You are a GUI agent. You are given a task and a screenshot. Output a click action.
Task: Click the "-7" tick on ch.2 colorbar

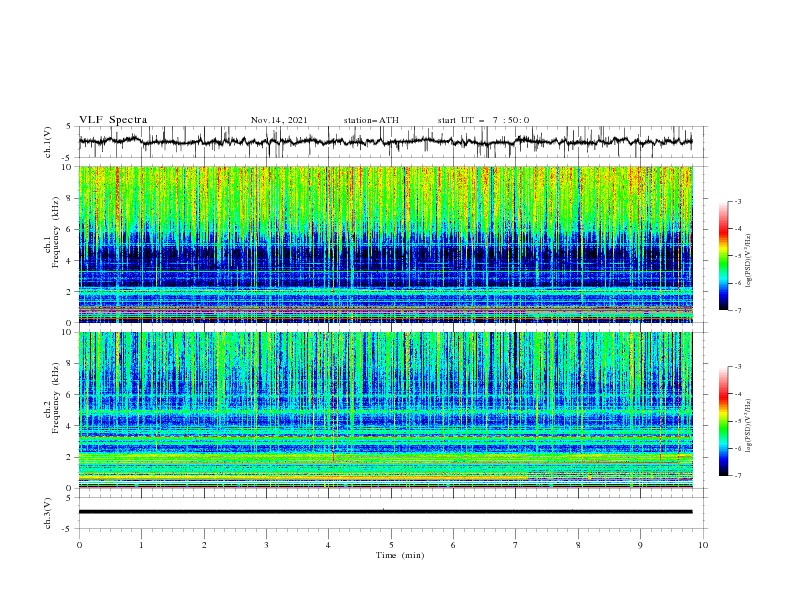click(x=737, y=475)
